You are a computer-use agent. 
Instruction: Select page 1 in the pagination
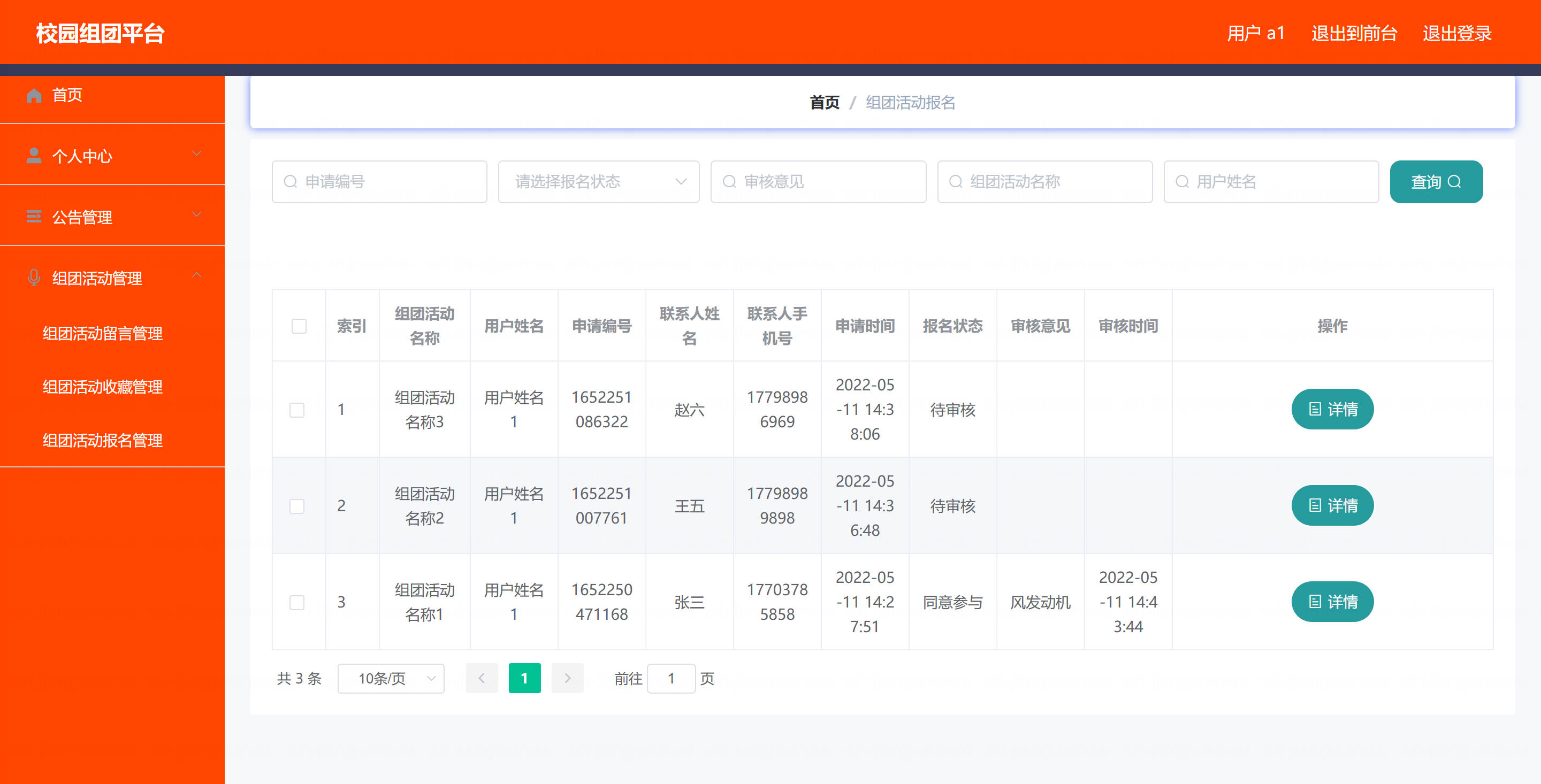pyautogui.click(x=524, y=678)
